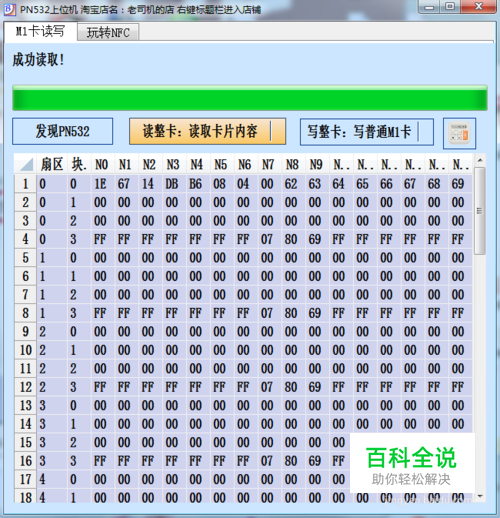Screen dimensions: 500x518
Task: Click 成功读取! status message
Action: 38,60
